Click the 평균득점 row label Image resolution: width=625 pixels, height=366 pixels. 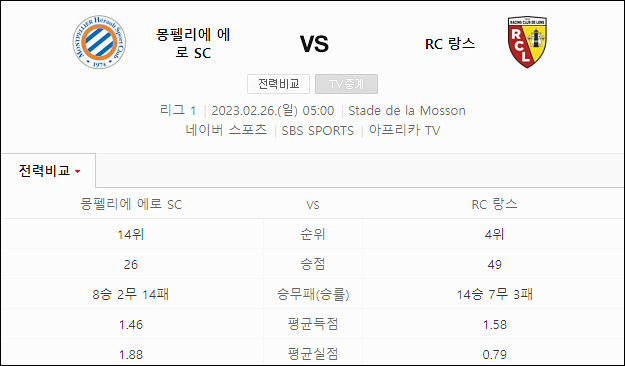(x=313, y=324)
